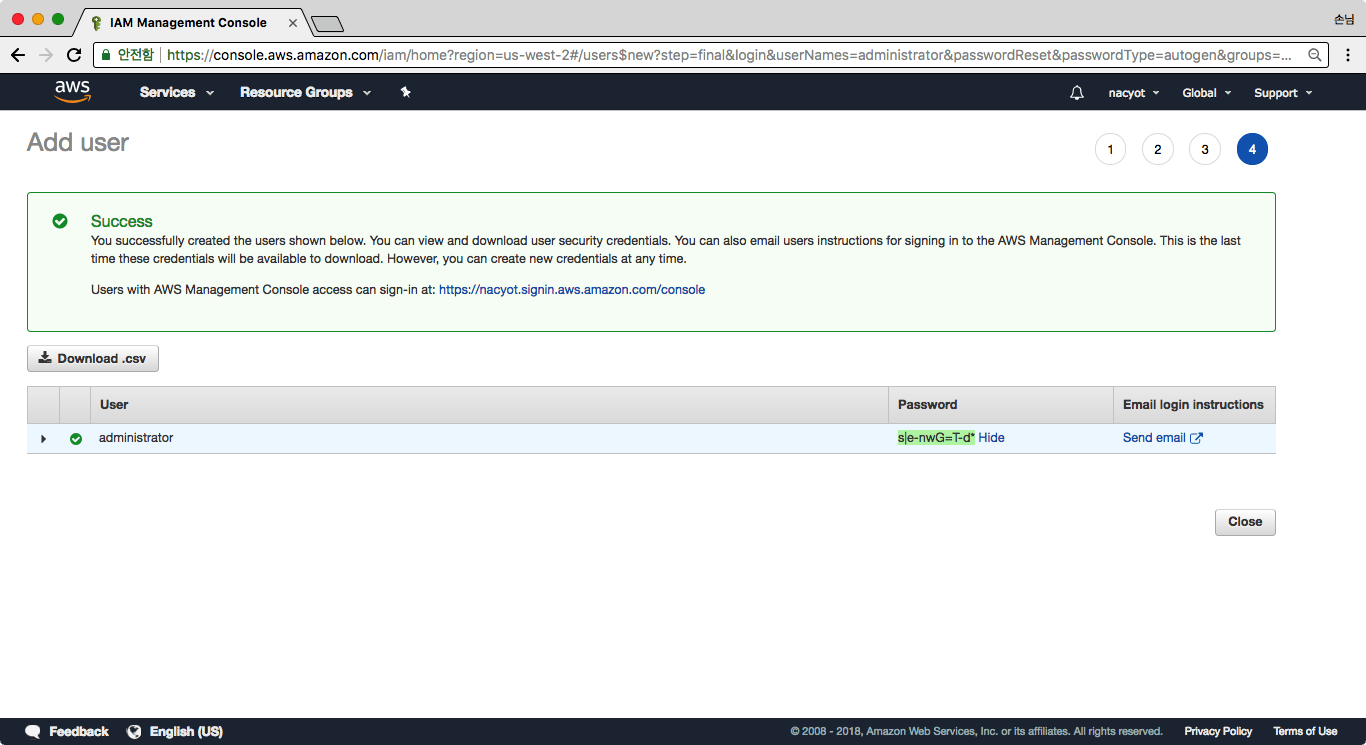Screen dimensions: 1366x745
Task: Open the Chrome menu three-dot icon
Action: pyautogui.click(x=1347, y=55)
